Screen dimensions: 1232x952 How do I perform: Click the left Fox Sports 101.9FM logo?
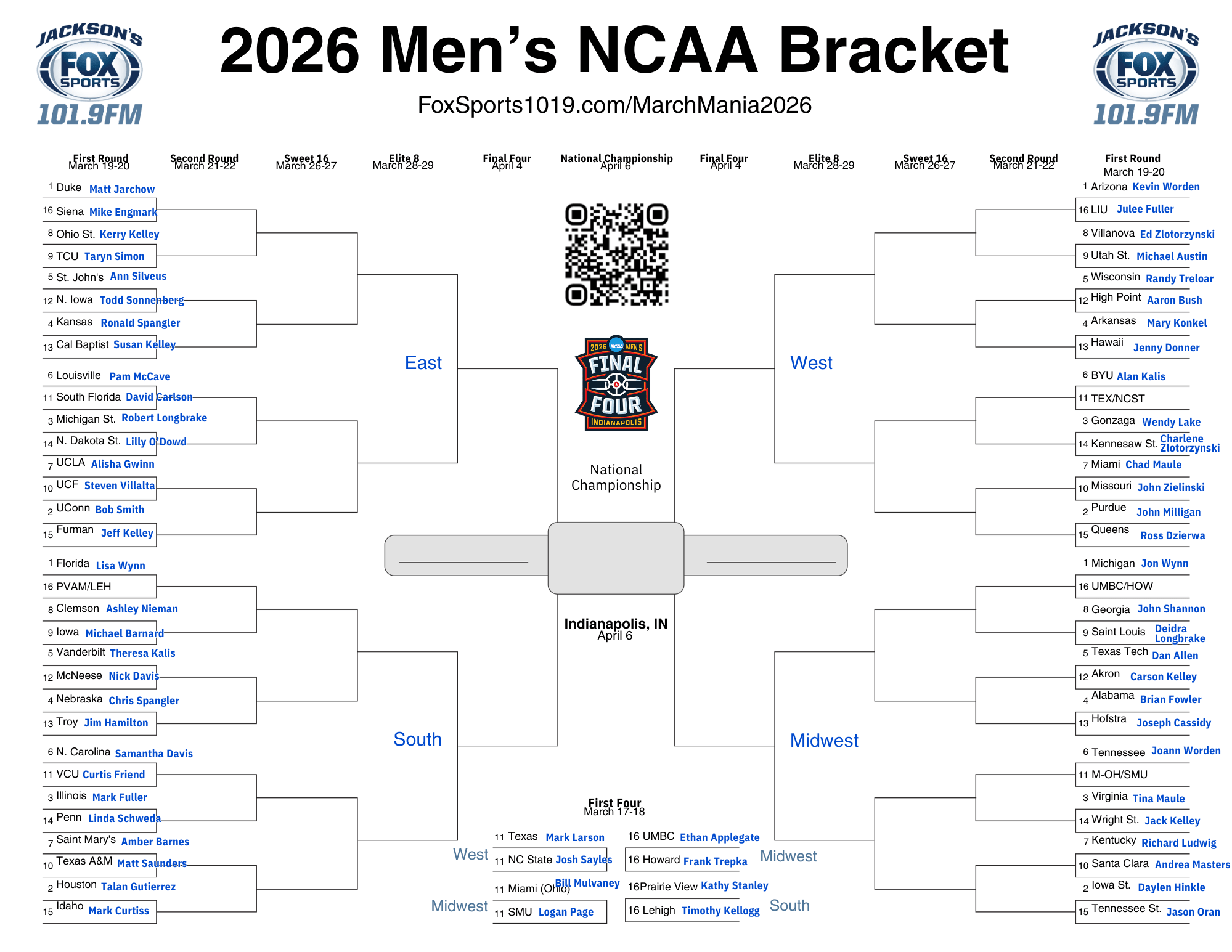pyautogui.click(x=90, y=75)
